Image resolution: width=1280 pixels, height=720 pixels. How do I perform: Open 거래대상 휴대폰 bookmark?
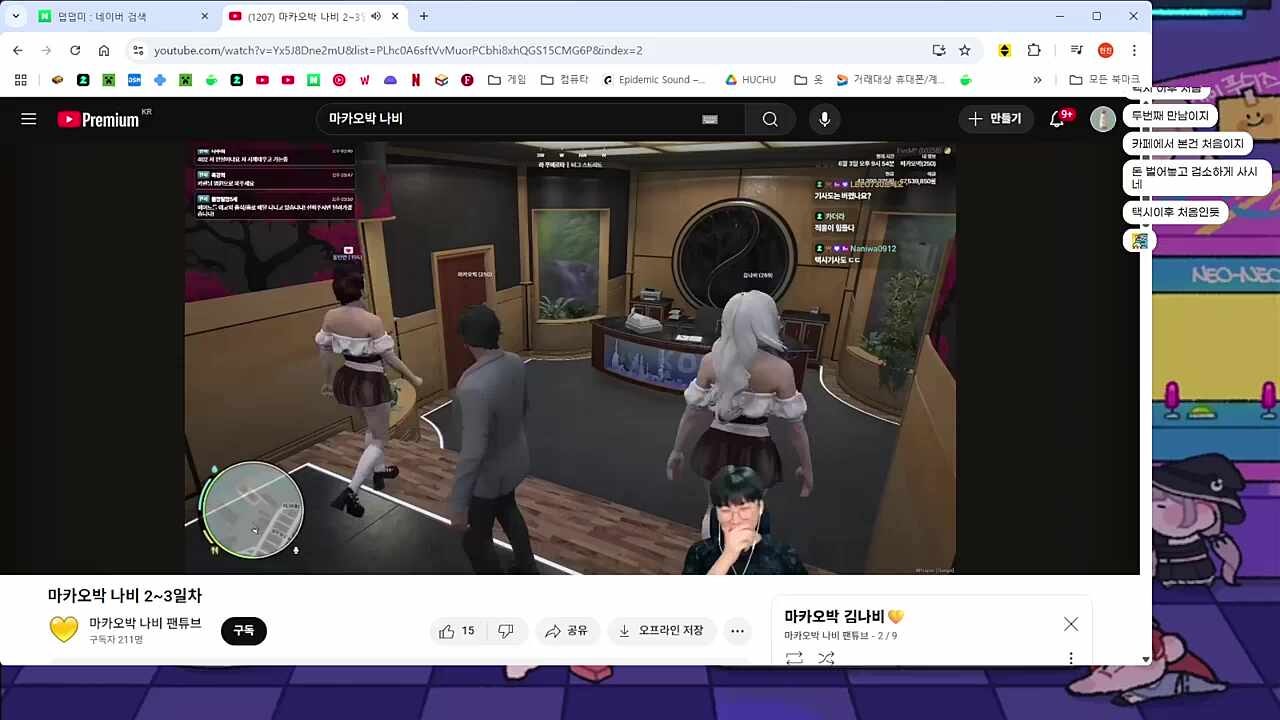(891, 80)
